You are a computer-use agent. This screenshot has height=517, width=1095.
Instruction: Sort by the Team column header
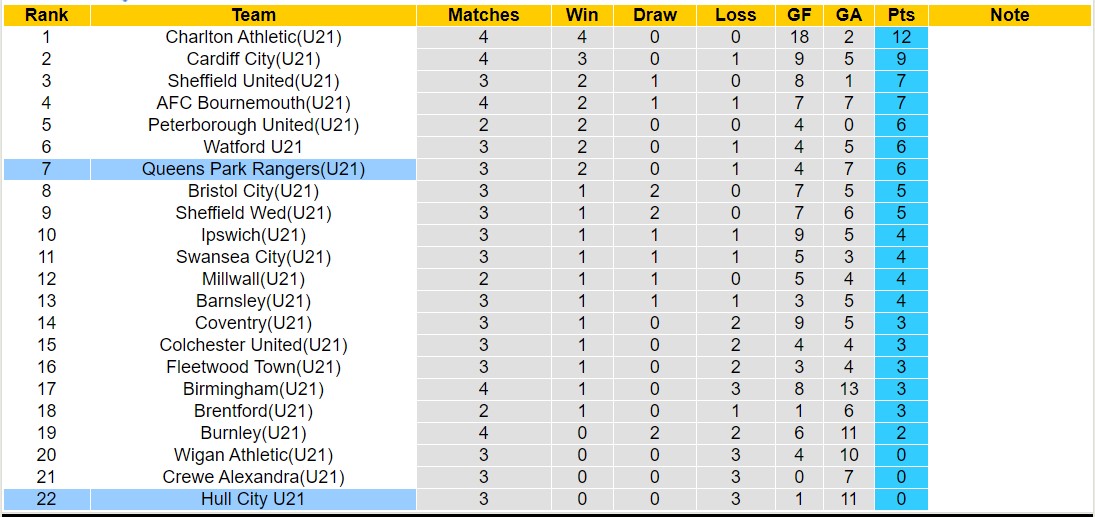[253, 15]
